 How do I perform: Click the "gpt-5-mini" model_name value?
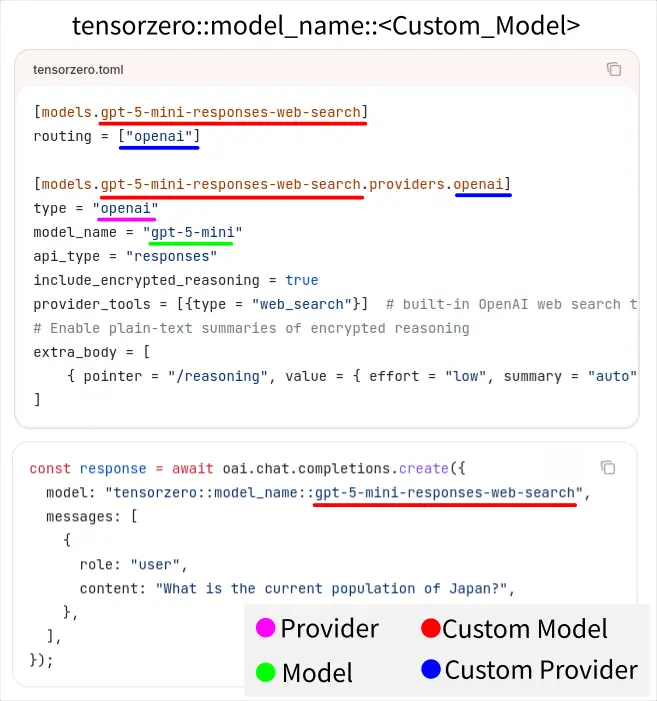coord(193,232)
